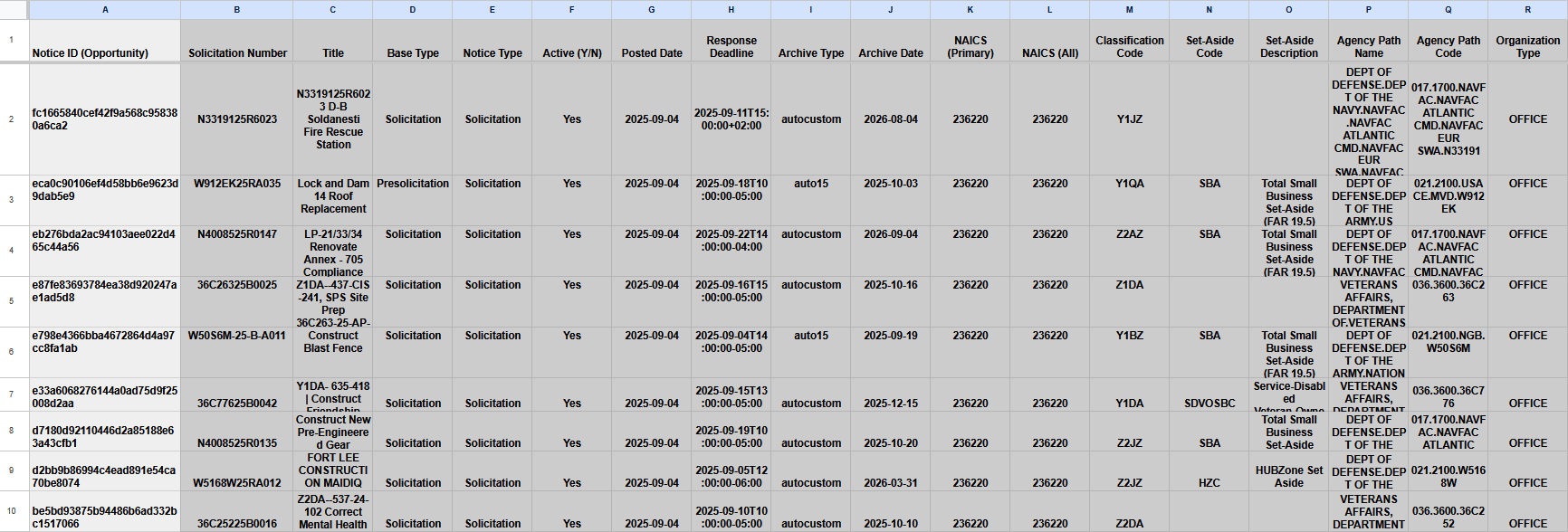
Task: Select the column H header
Action: [731, 10]
